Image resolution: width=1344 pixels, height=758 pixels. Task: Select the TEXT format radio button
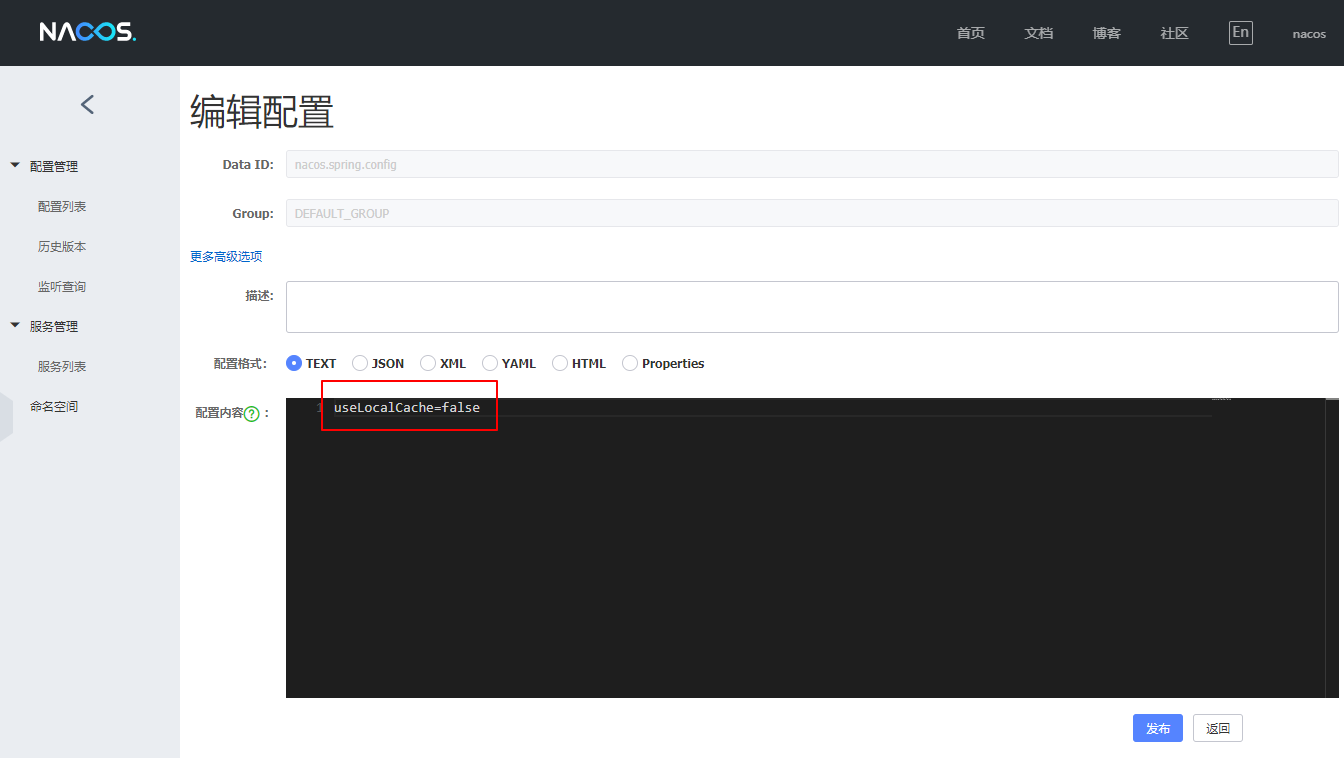(294, 363)
